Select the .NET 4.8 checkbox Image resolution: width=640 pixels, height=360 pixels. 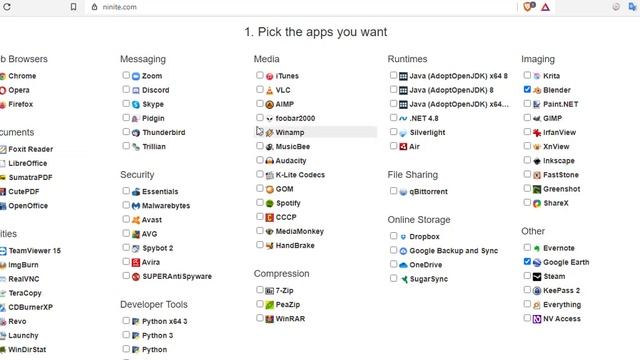pyautogui.click(x=393, y=118)
